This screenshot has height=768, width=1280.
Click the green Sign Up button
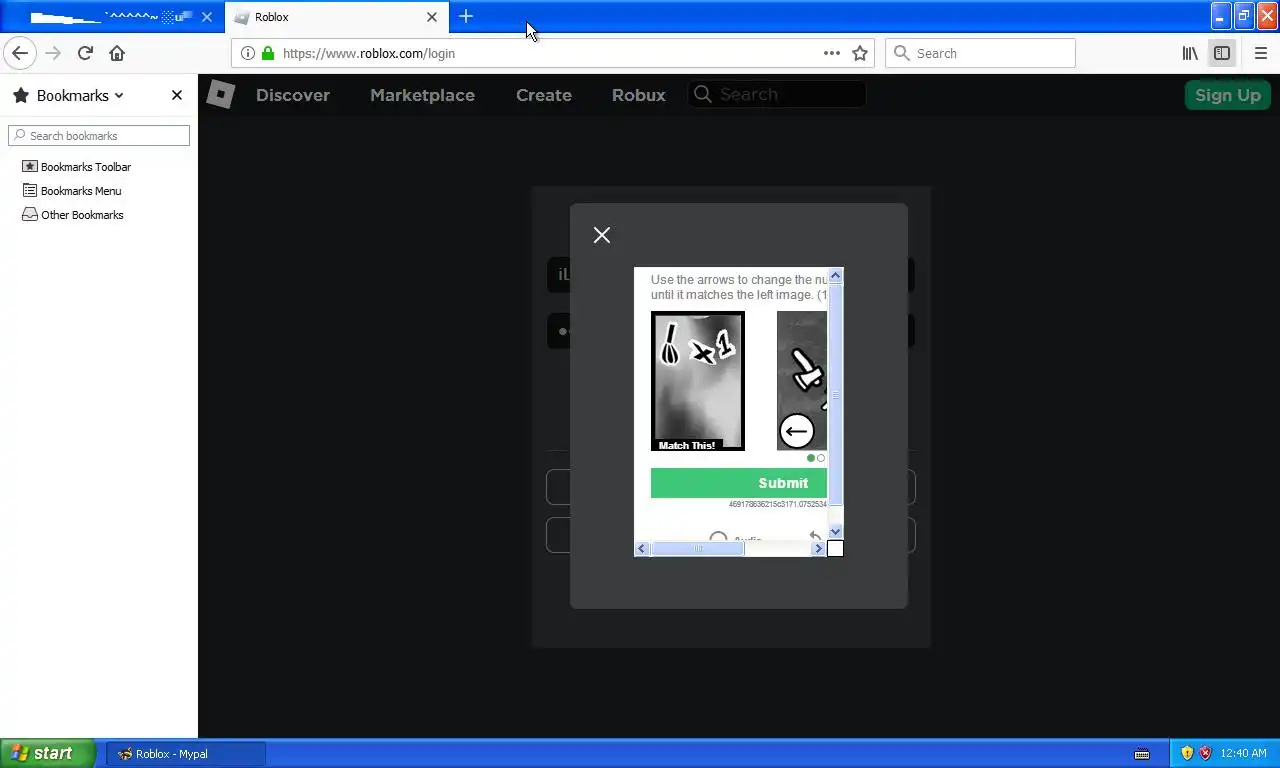point(1228,95)
